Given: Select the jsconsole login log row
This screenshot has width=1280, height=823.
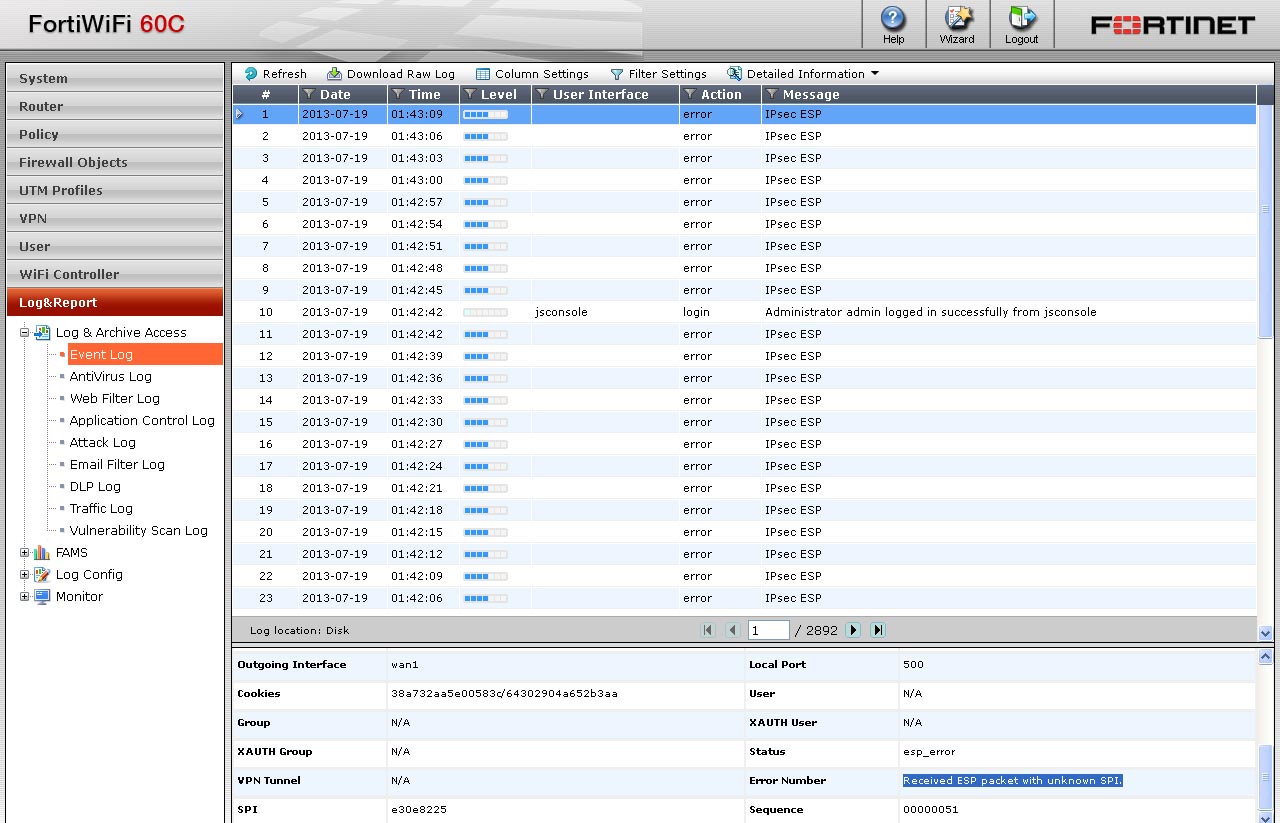Looking at the screenshot, I should click(745, 312).
